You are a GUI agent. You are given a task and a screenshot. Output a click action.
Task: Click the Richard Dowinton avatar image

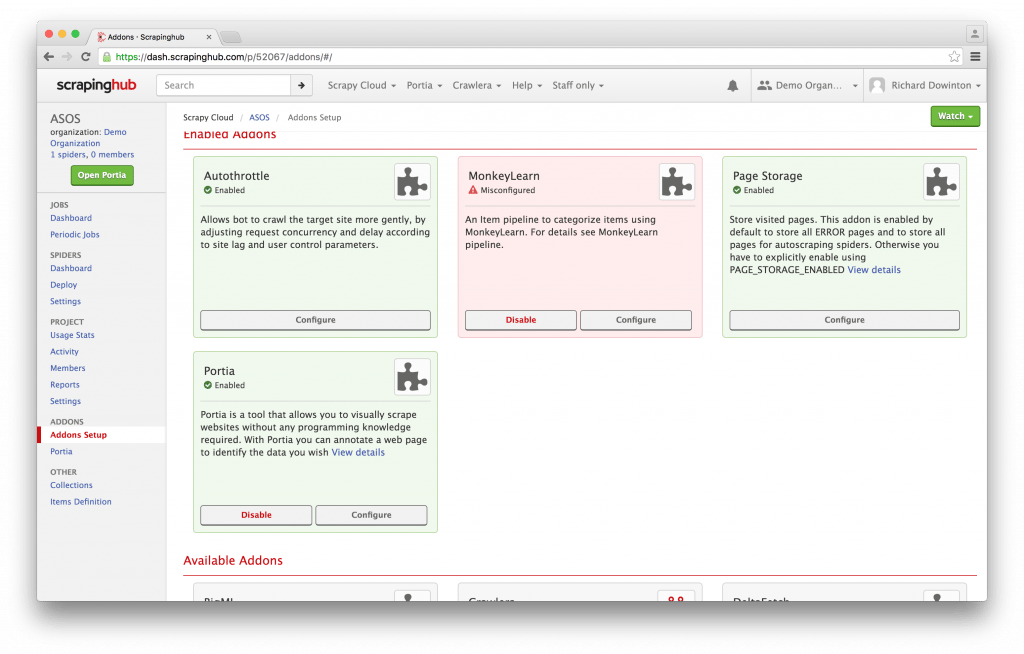point(878,86)
